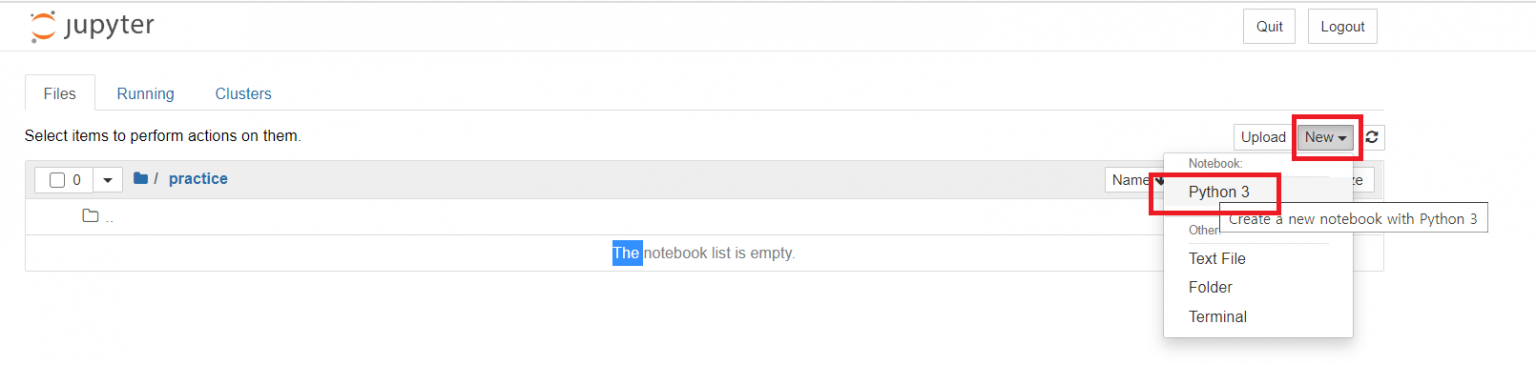Open root directory via breadcrumb folder icon

point(140,178)
